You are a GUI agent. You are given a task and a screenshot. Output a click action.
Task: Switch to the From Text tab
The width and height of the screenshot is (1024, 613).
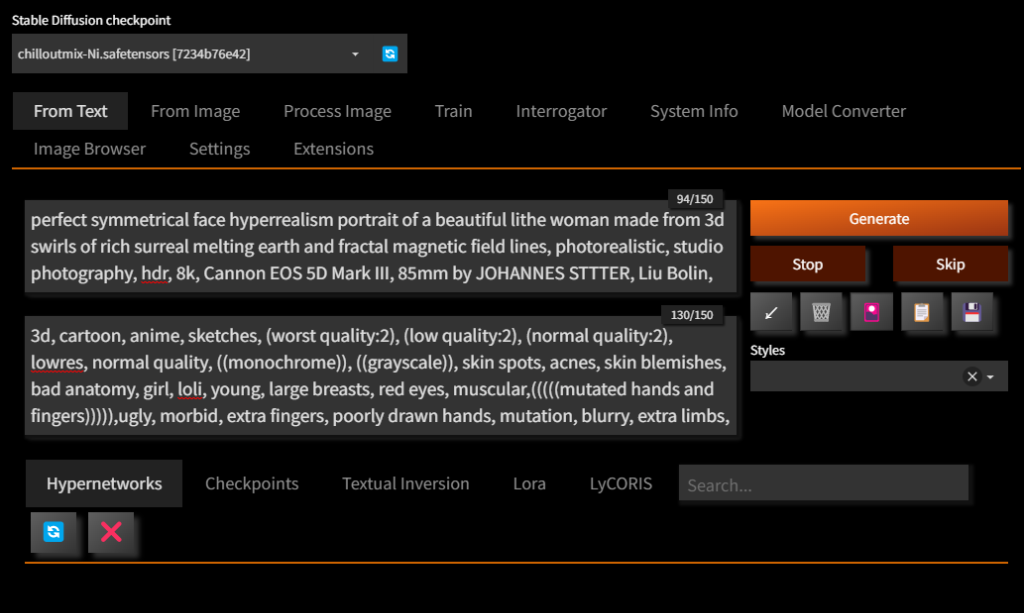click(71, 112)
